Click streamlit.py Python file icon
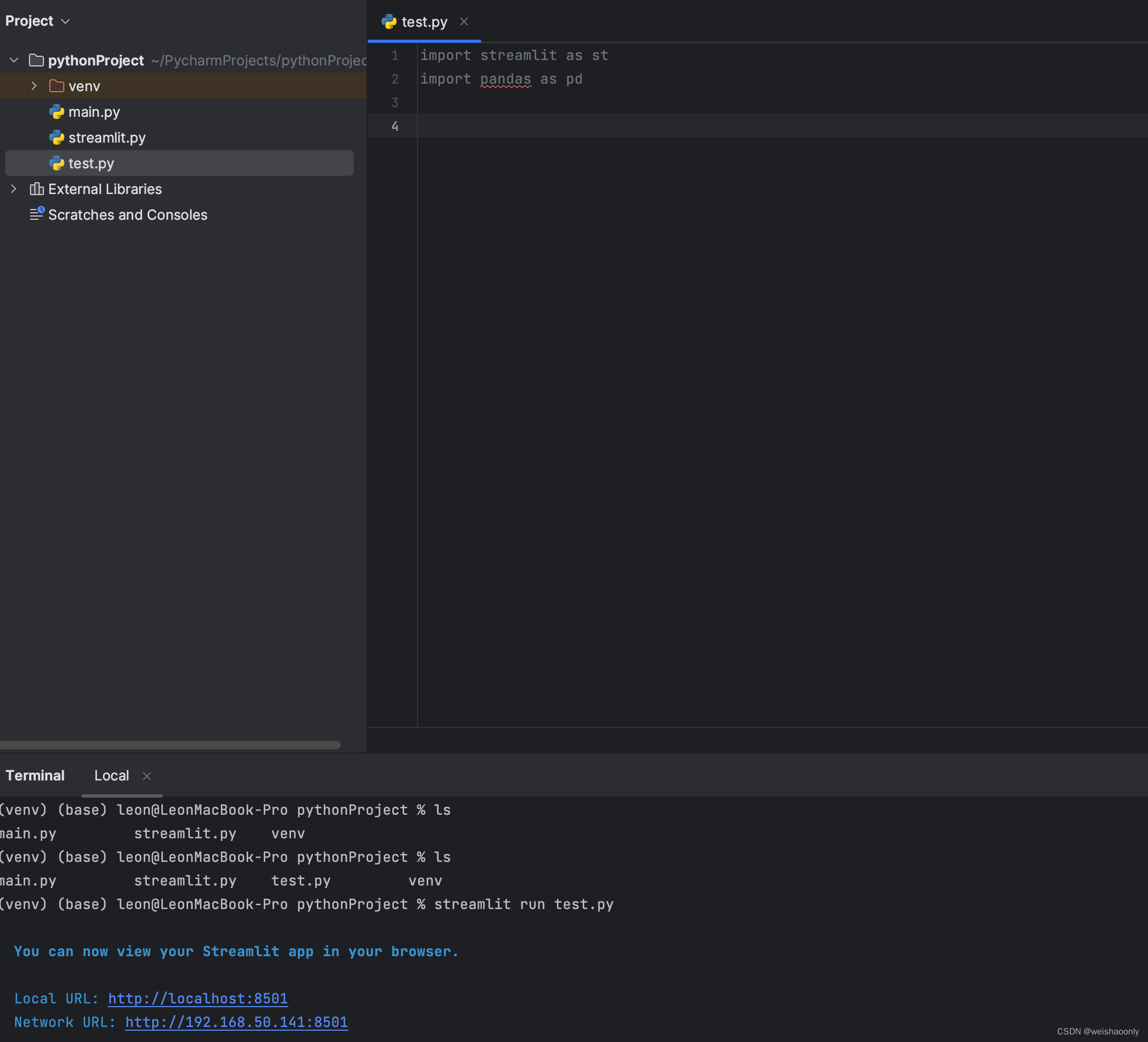The image size is (1148, 1042). [56, 137]
